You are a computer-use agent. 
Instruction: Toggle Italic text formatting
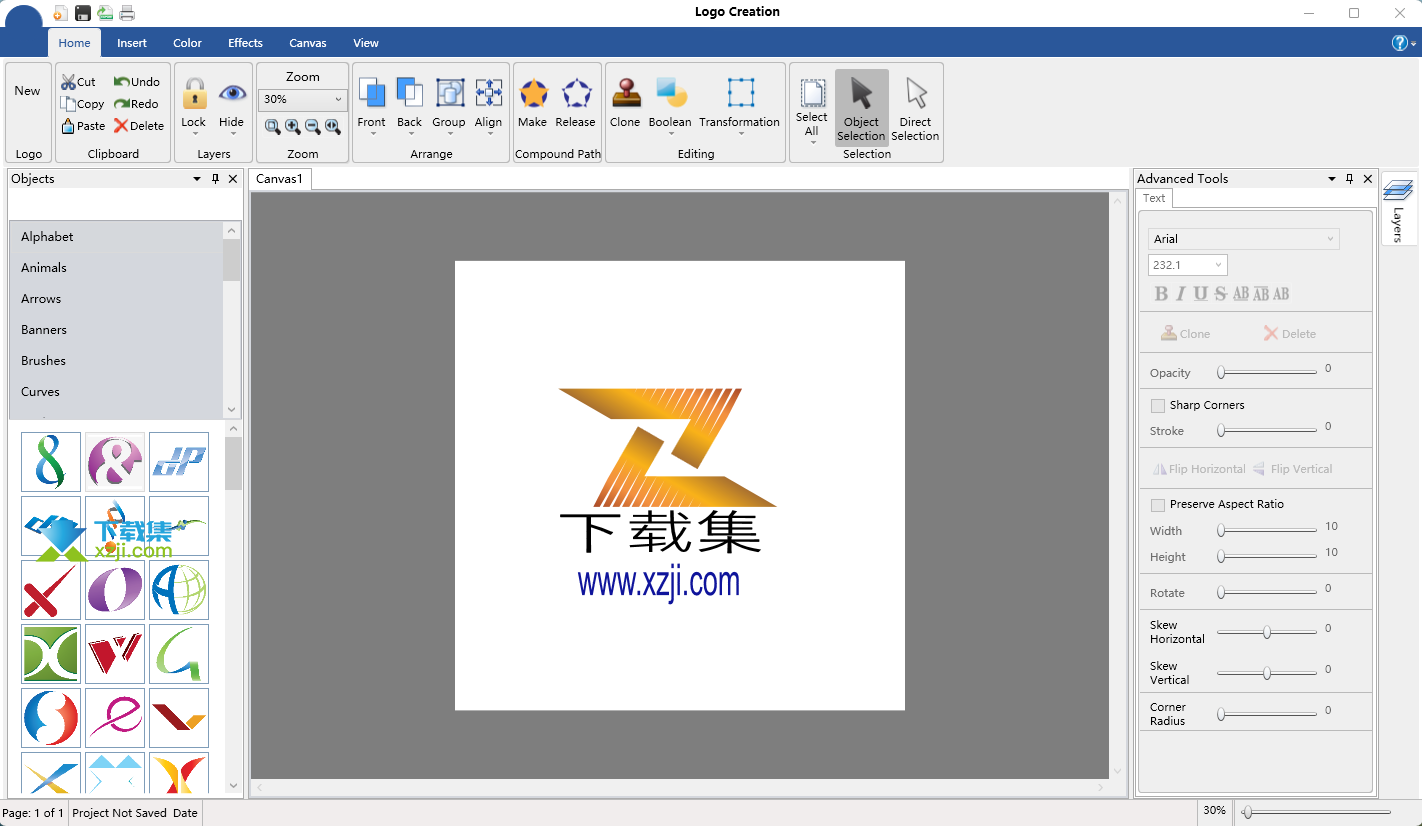tap(1180, 294)
